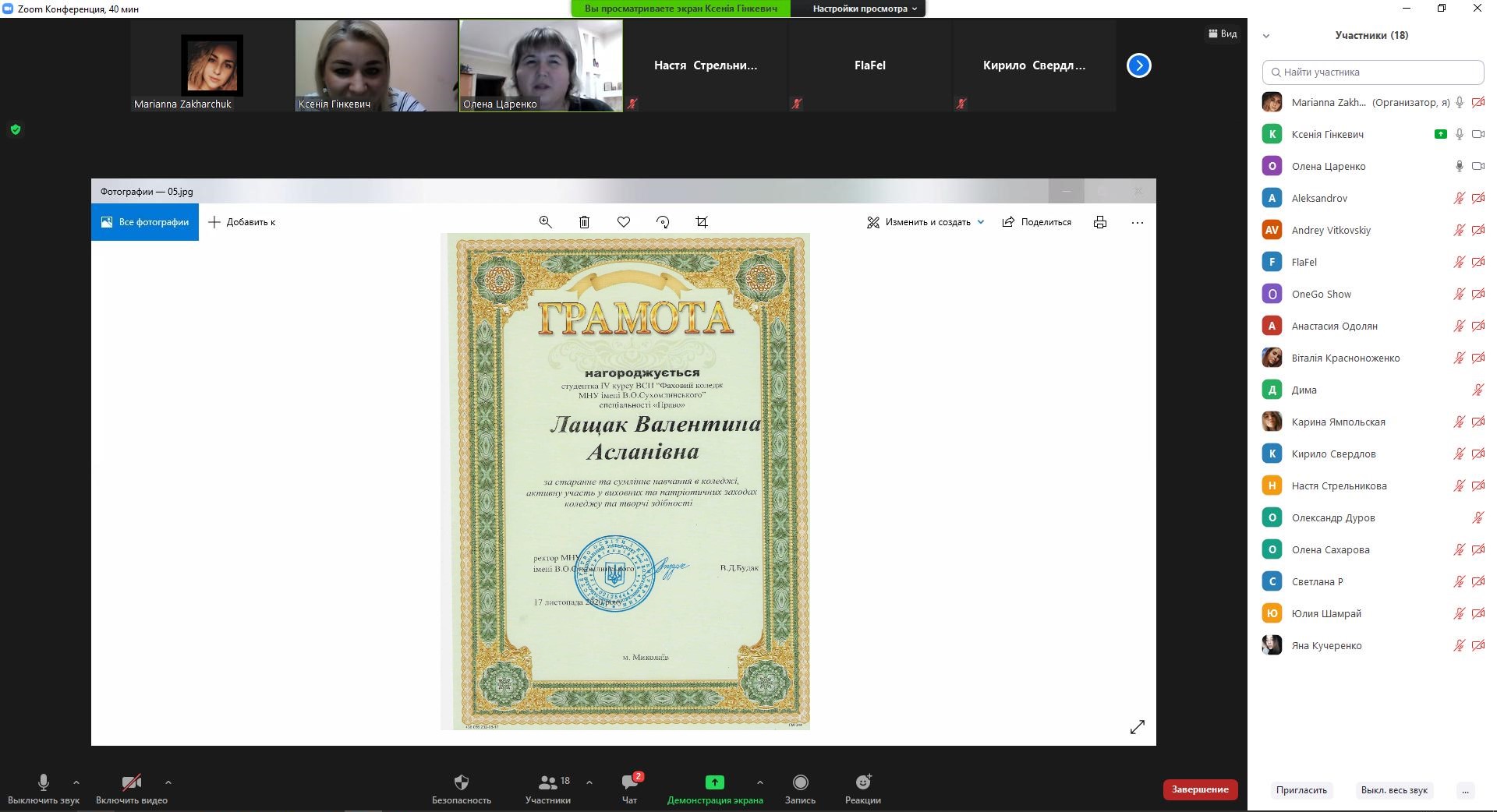Image resolution: width=1497 pixels, height=812 pixels.
Task: Click the heart favorite icon in Photos
Action: [624, 222]
